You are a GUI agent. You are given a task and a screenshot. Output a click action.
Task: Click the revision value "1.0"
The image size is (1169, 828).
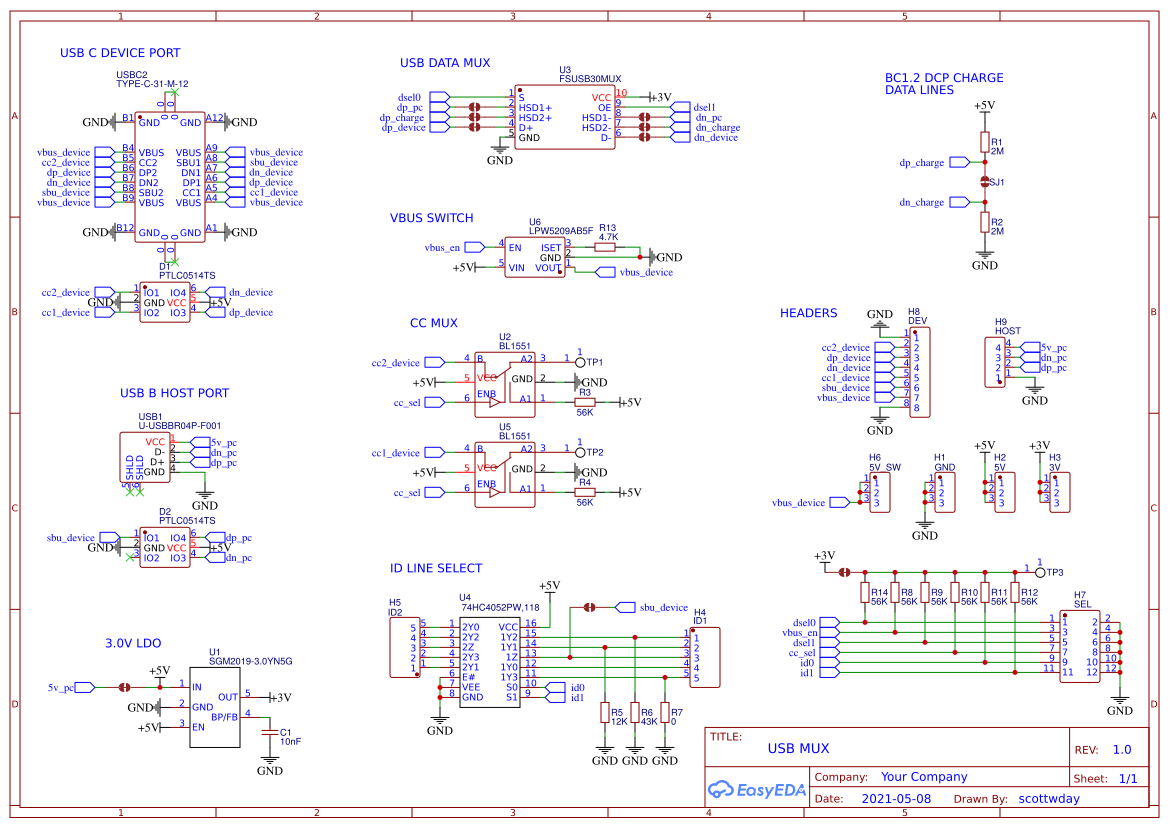pos(1122,750)
